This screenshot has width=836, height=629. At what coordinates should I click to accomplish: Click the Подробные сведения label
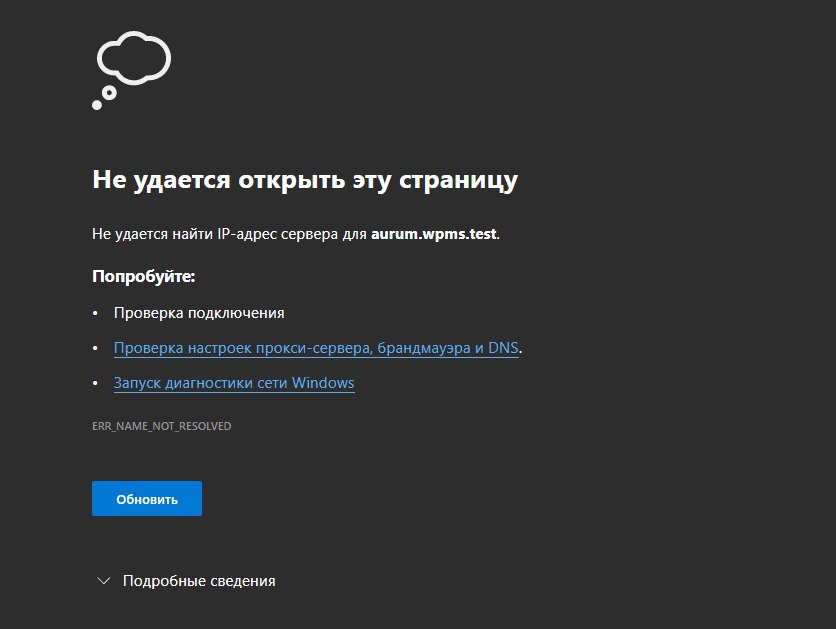[199, 580]
